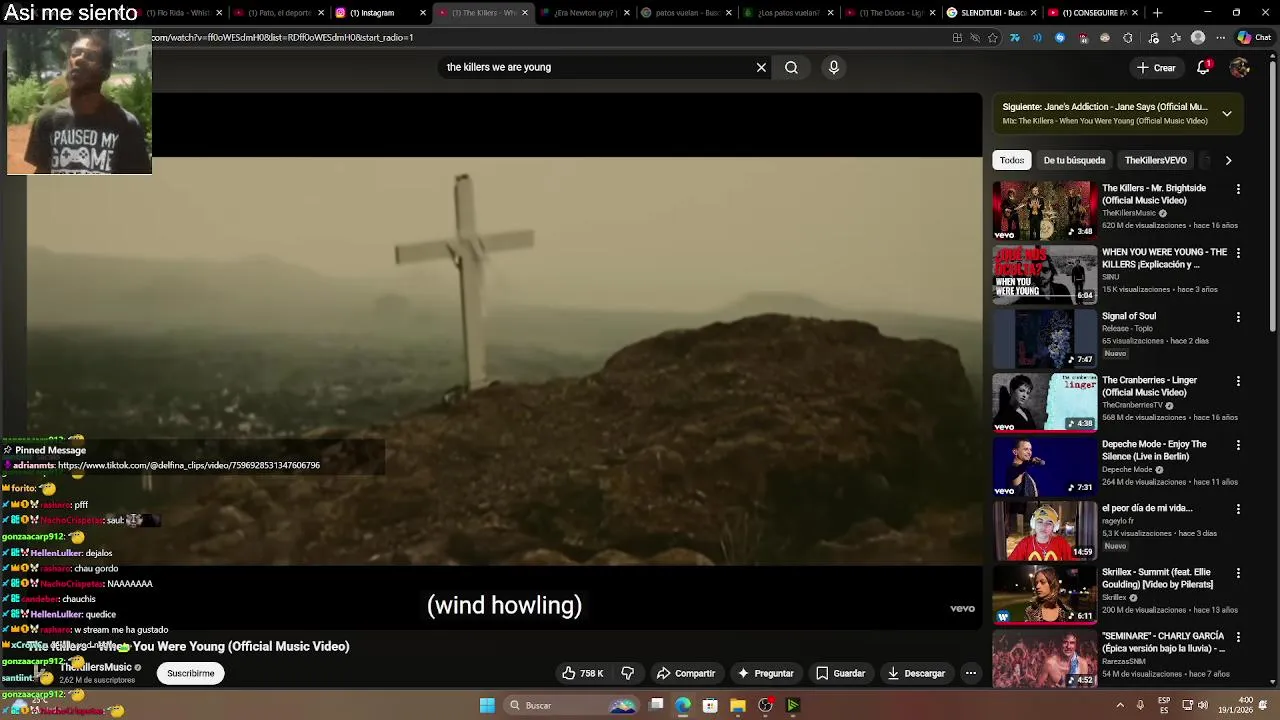Expand the up next playlist panel

1227,113
